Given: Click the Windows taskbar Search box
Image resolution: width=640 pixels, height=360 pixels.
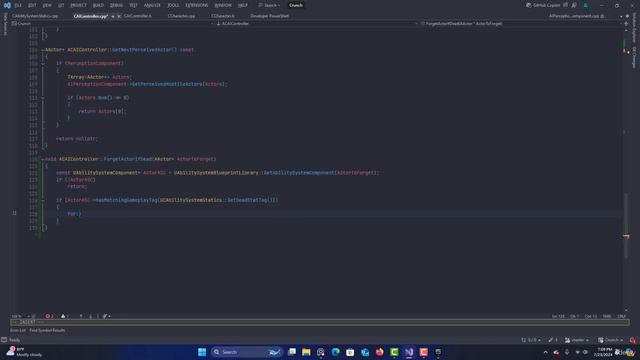Looking at the screenshot, I should (247, 352).
